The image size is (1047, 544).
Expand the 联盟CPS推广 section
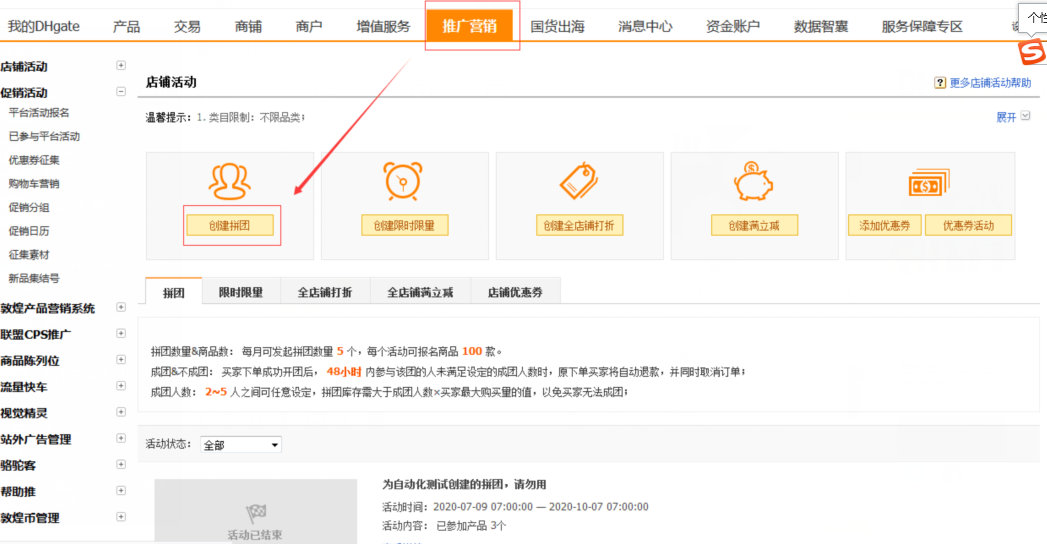coord(121,333)
